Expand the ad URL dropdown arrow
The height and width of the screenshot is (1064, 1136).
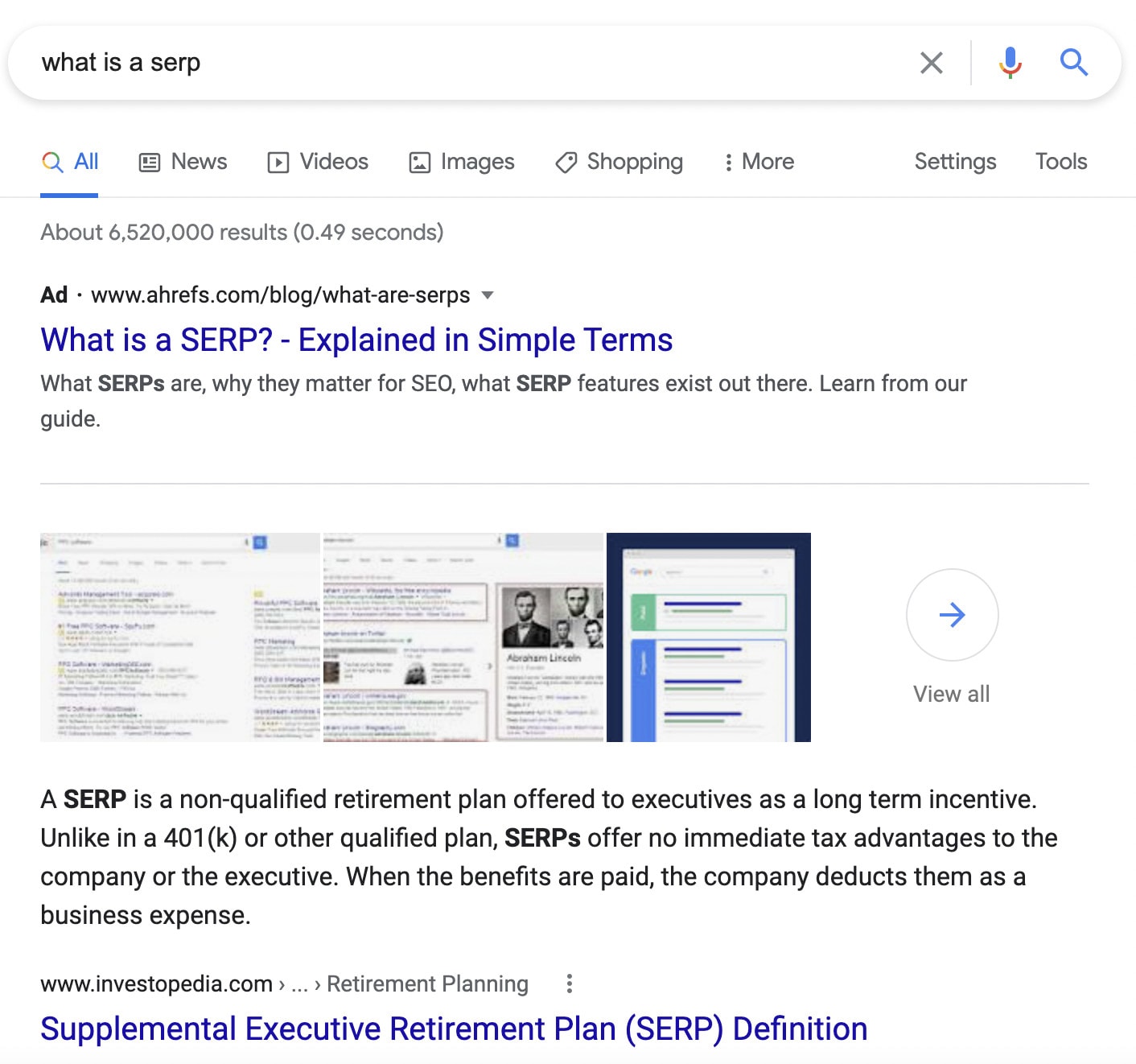487,295
